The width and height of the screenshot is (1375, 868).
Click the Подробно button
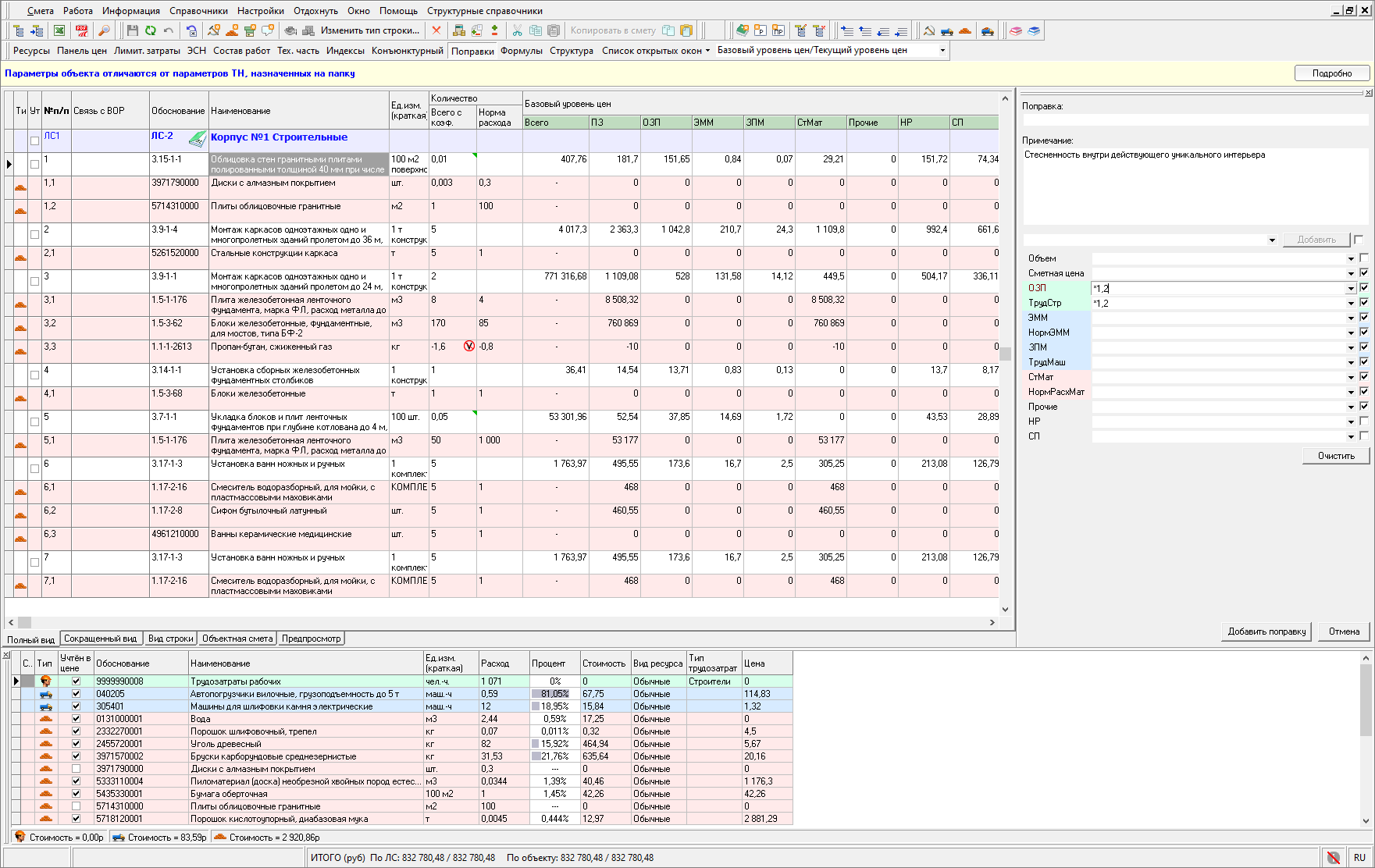click(1332, 73)
